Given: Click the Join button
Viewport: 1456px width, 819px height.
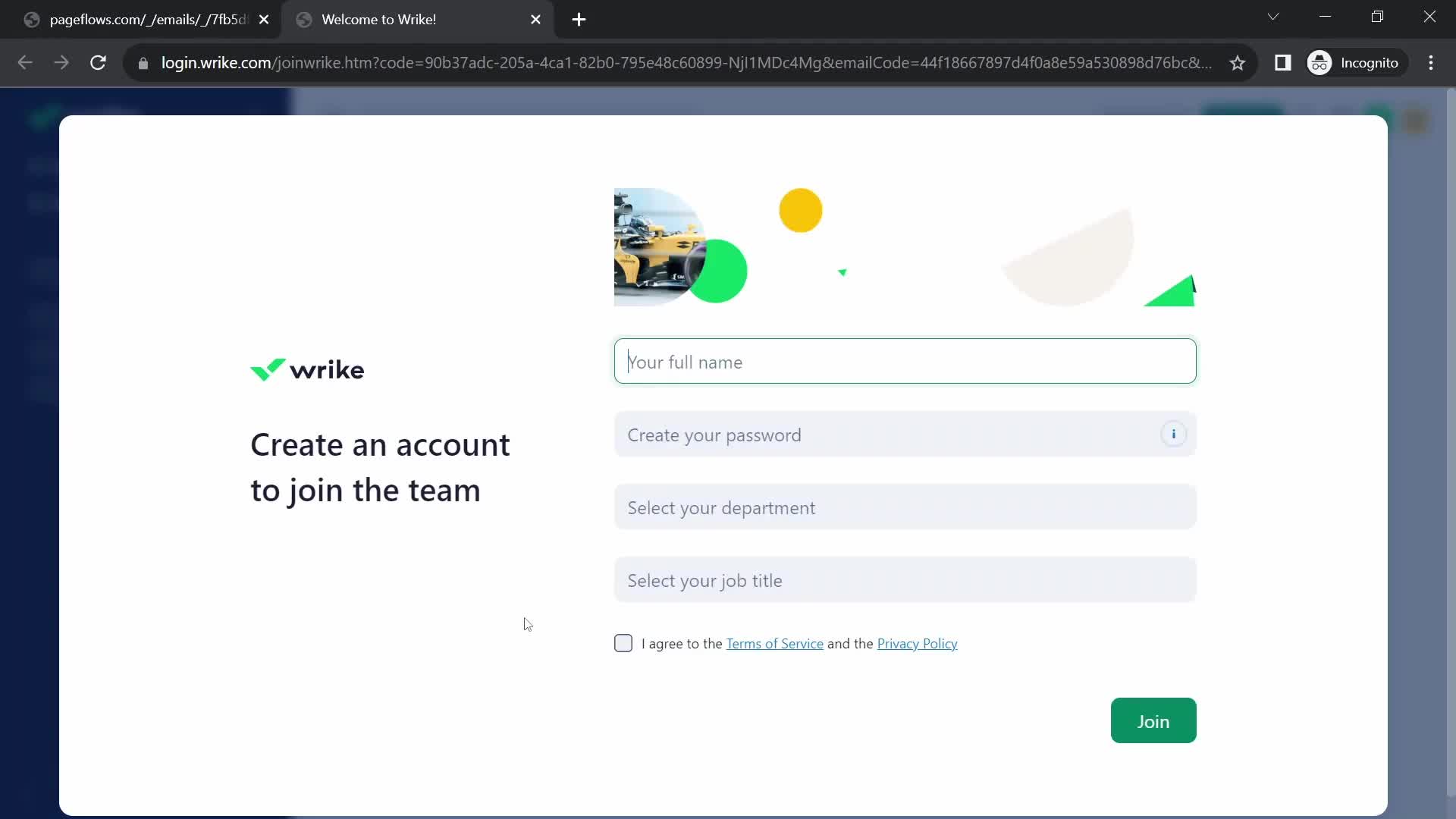Looking at the screenshot, I should (1153, 720).
